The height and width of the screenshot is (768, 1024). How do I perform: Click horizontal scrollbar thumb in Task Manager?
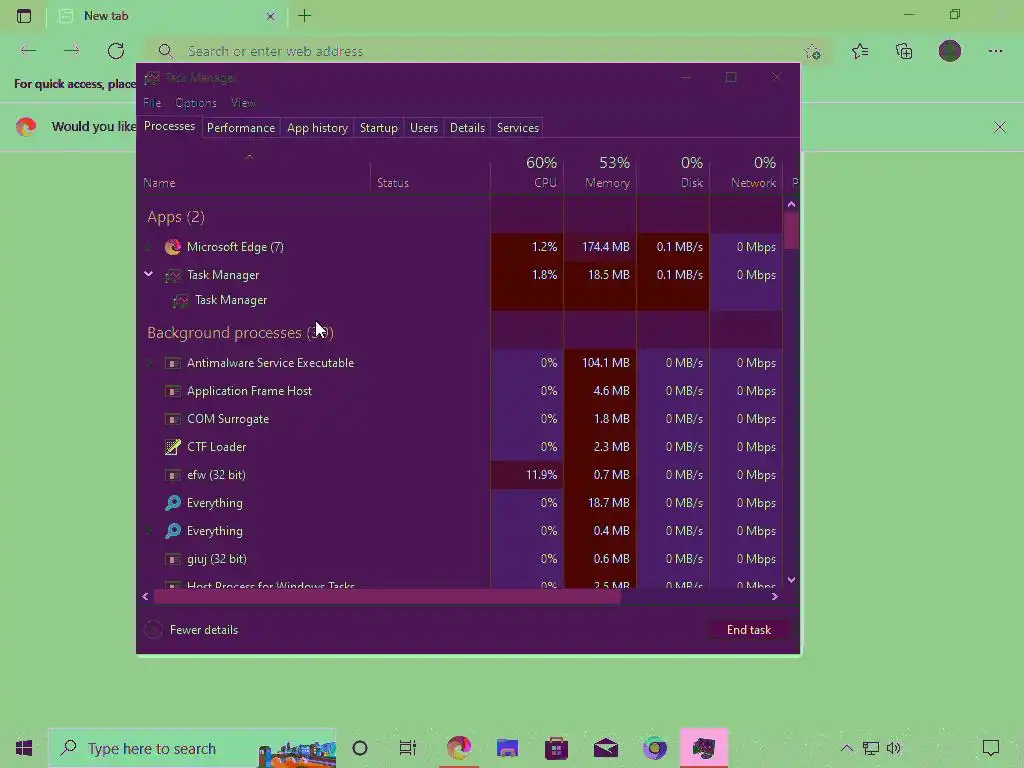[x=387, y=596]
